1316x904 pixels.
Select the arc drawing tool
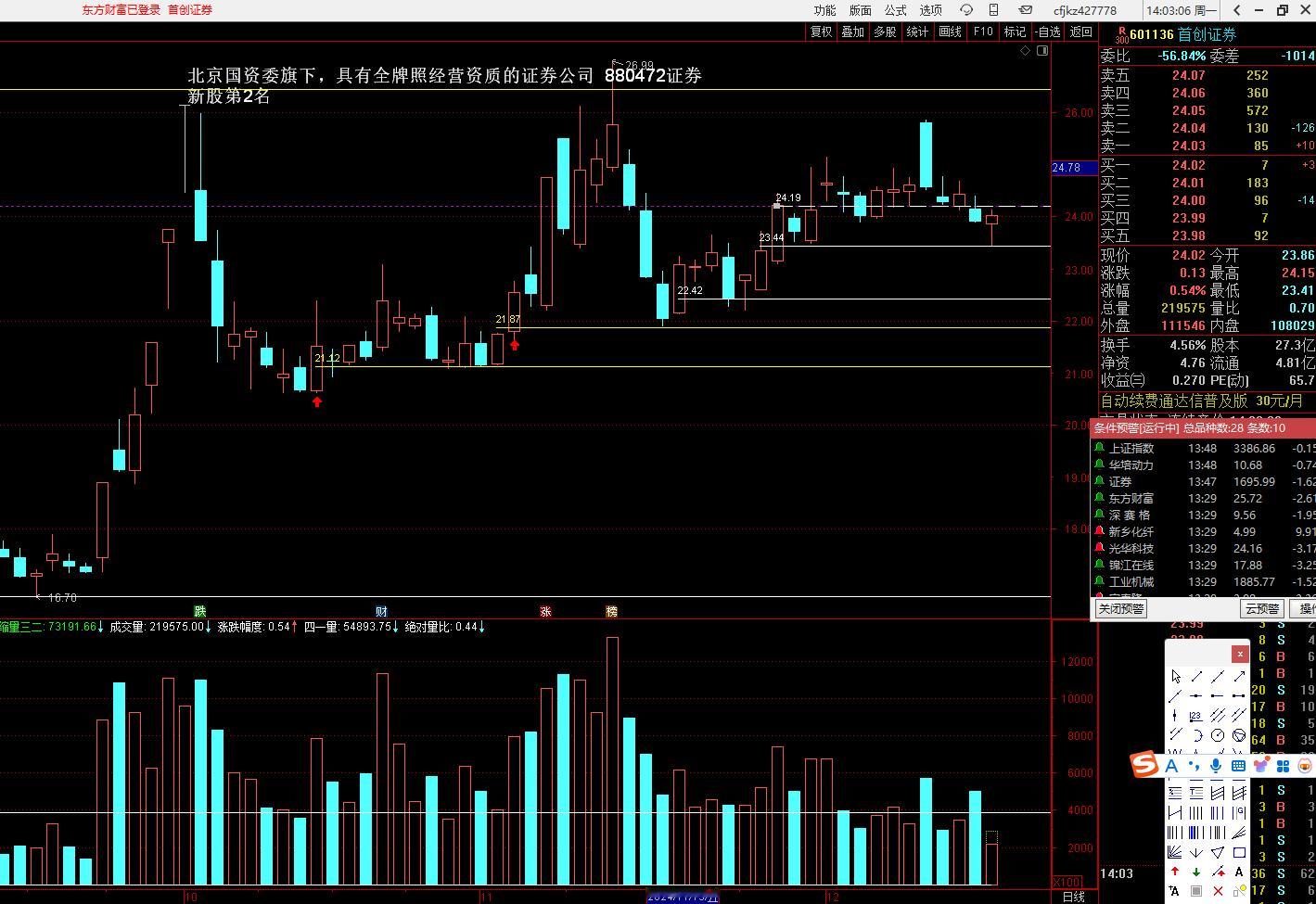[1198, 735]
